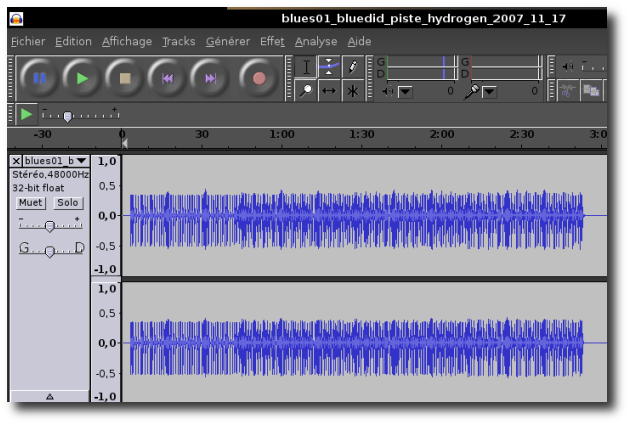Image resolution: width=630 pixels, height=425 pixels.
Task: Click the Stop transport button
Action: coord(125,78)
